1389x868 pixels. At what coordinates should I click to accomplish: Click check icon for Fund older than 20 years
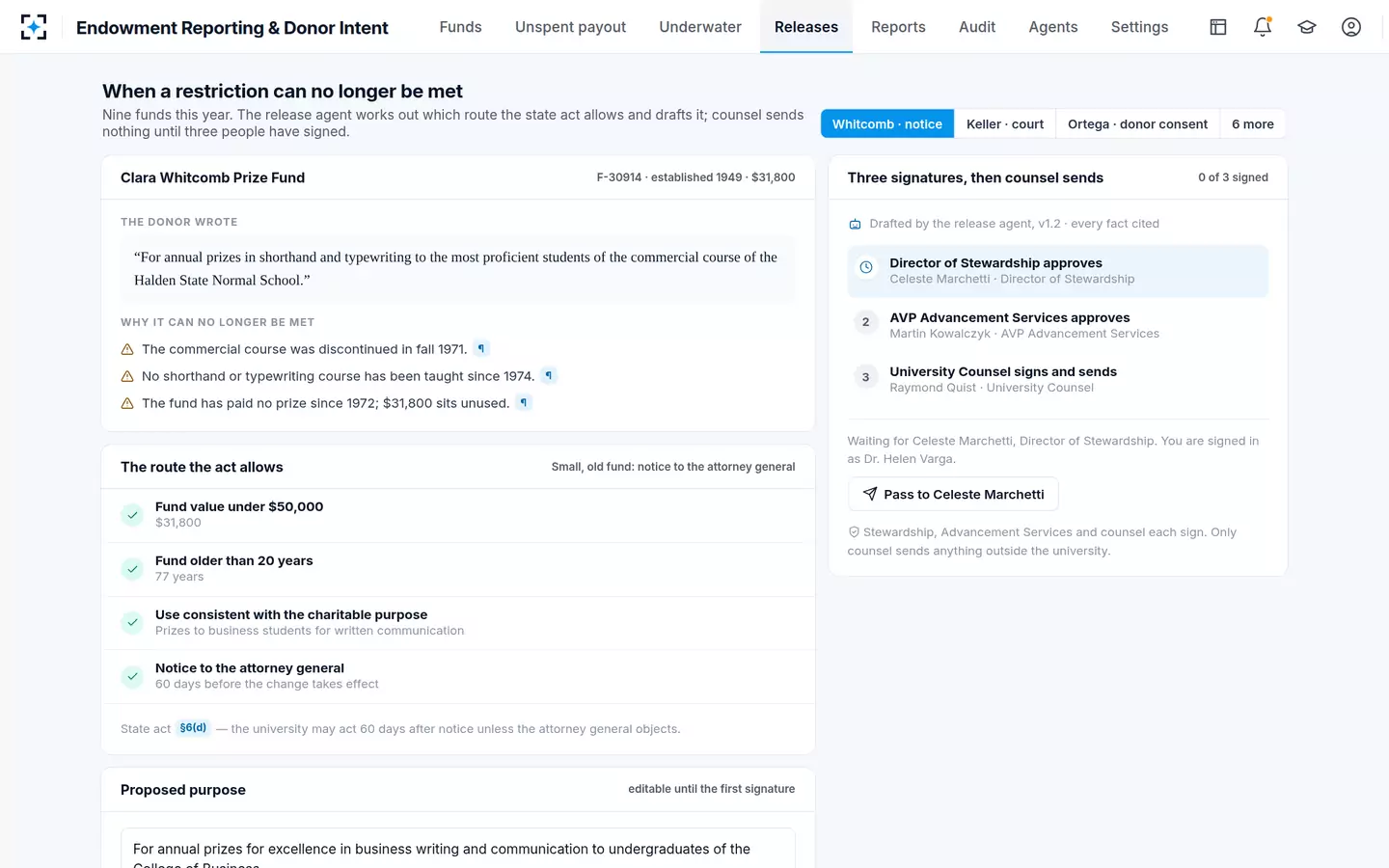pyautogui.click(x=133, y=569)
